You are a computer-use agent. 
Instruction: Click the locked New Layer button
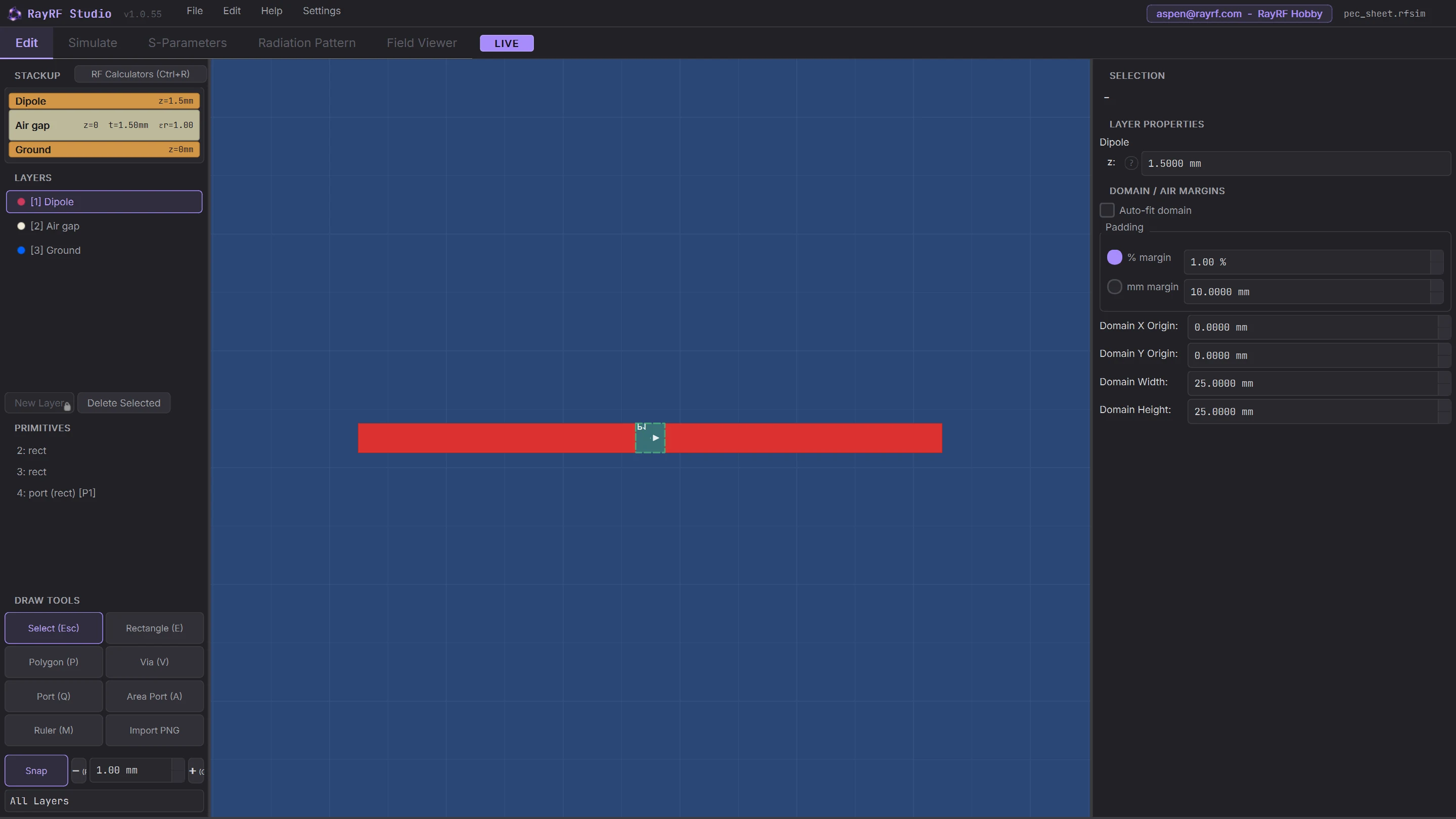coord(39,403)
